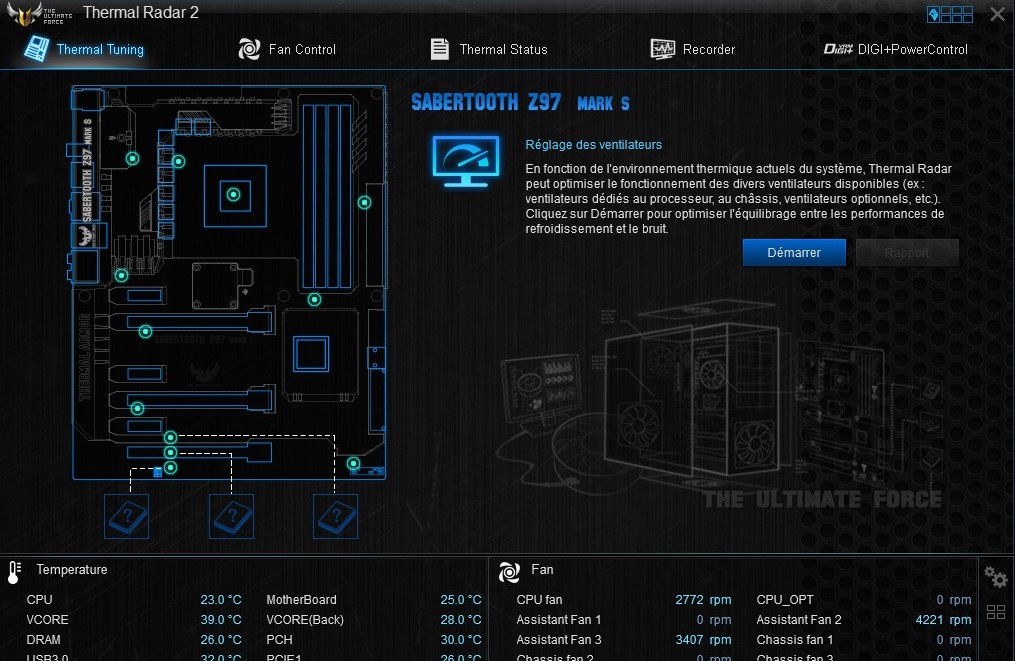Screen dimensions: 1015x661
Task: Select the sensor dot beneath the finned heatsink by the rear I/O
Action: coord(122,276)
